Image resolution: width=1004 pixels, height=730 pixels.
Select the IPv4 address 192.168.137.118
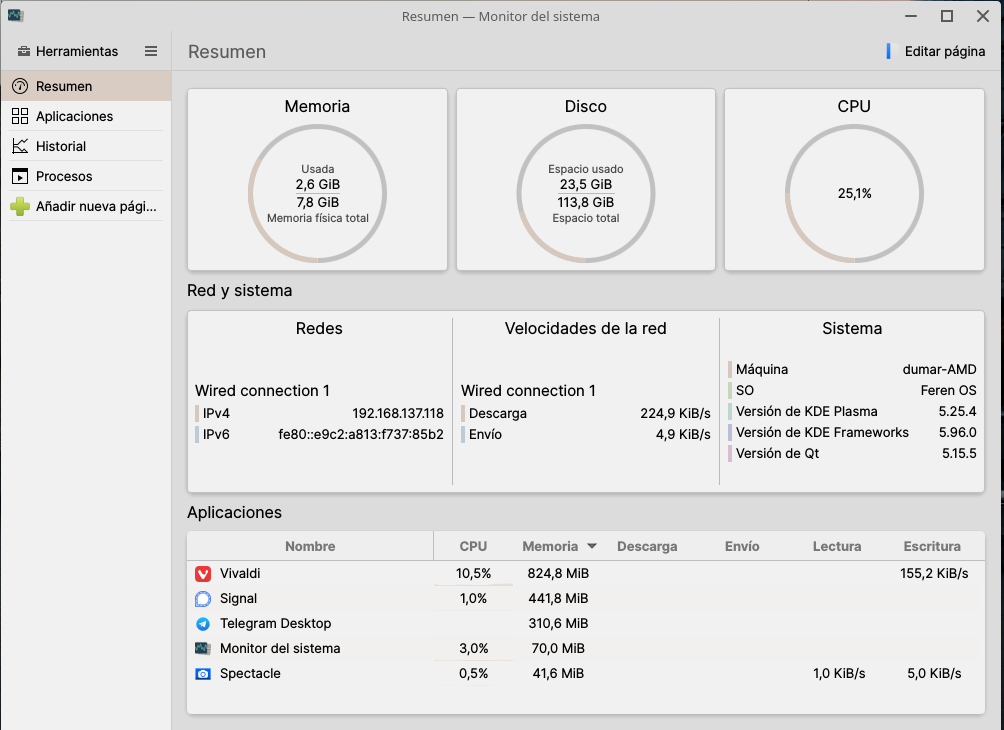(x=398, y=414)
